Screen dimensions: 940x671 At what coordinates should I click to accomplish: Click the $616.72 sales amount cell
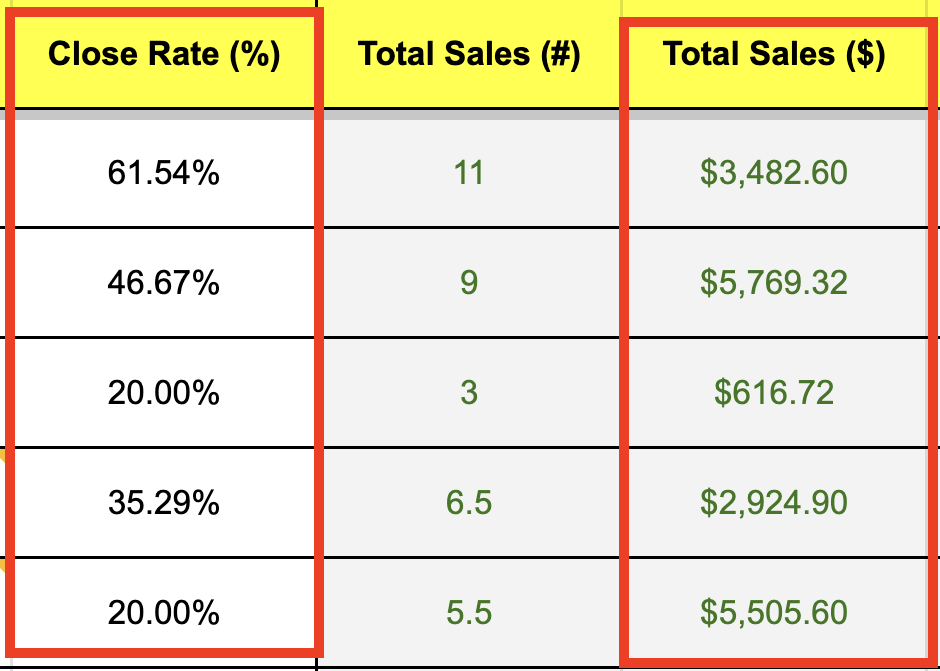pos(774,393)
